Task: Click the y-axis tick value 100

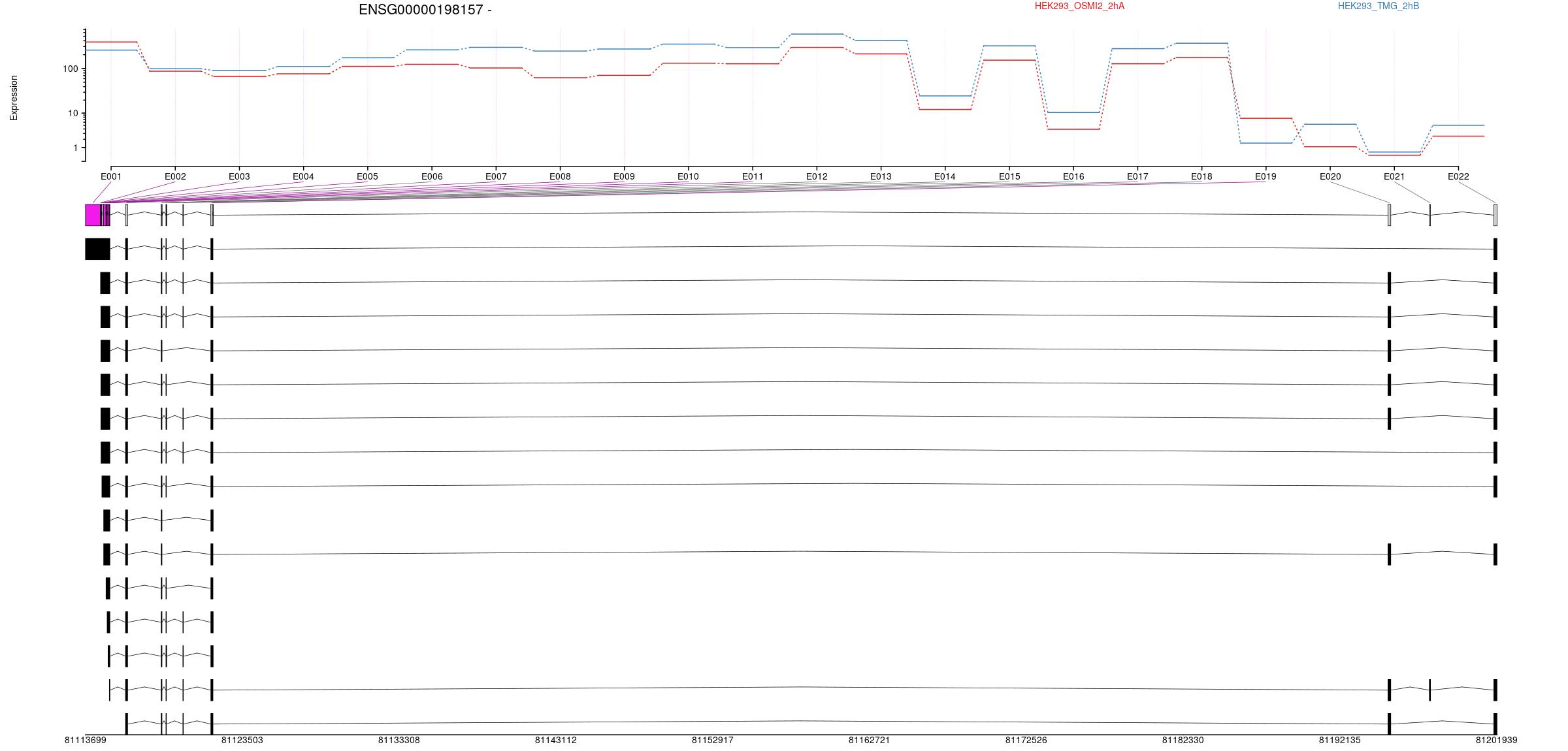Action: 71,69
